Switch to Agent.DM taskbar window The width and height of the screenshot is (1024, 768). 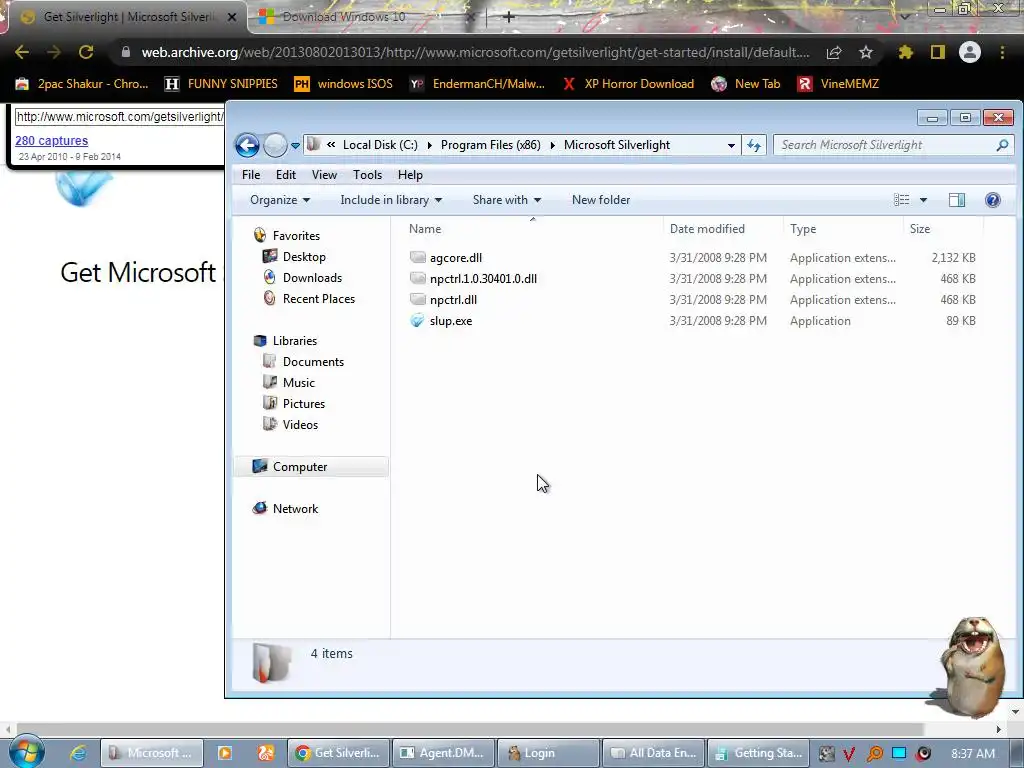[442, 753]
